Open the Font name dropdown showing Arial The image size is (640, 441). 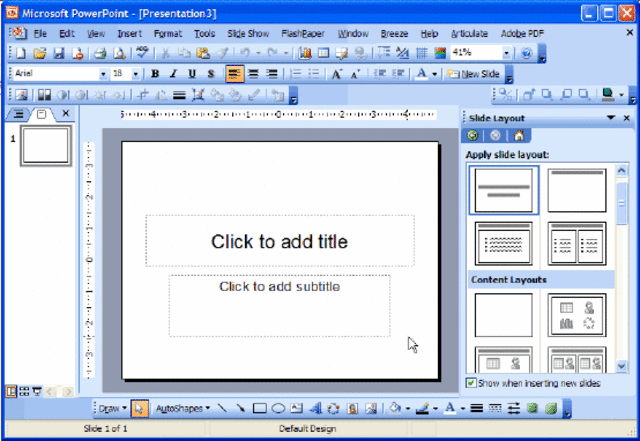tap(103, 74)
